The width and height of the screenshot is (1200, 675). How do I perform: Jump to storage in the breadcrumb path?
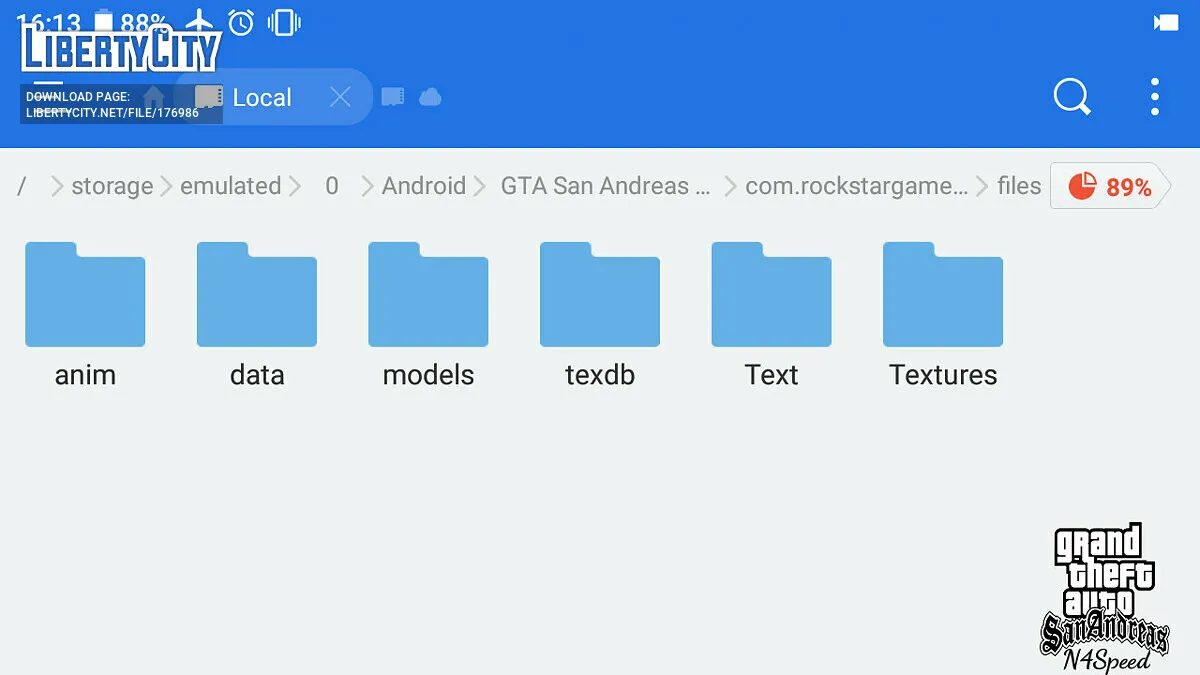(x=112, y=186)
